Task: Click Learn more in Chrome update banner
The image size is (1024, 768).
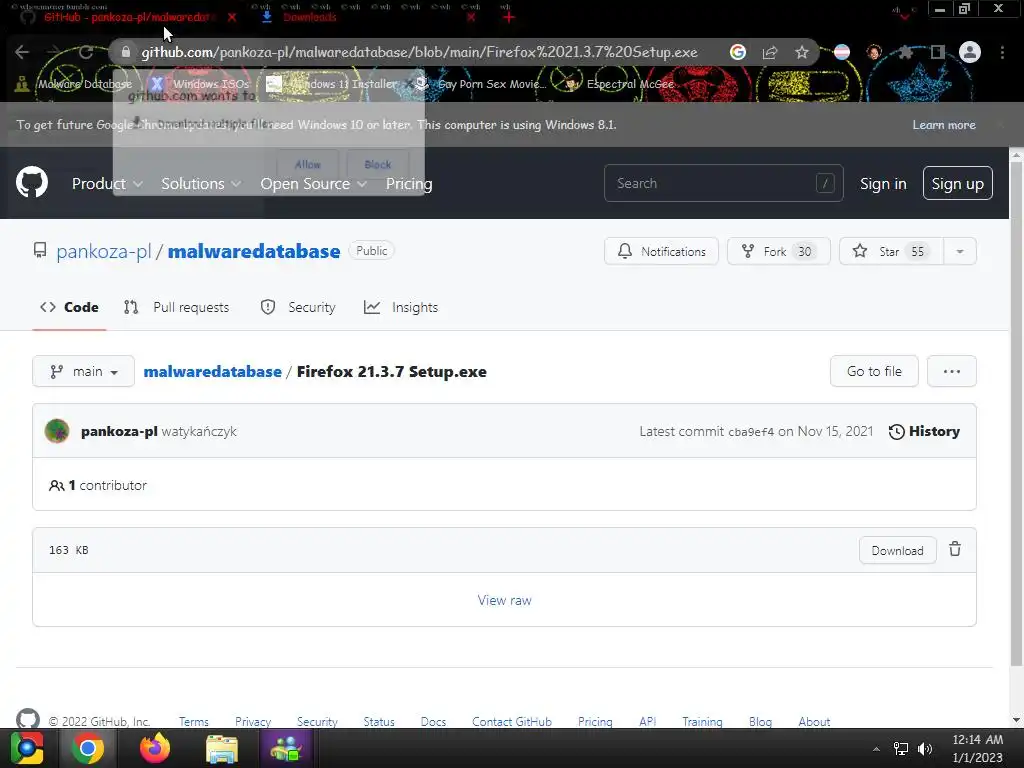Action: (x=944, y=125)
